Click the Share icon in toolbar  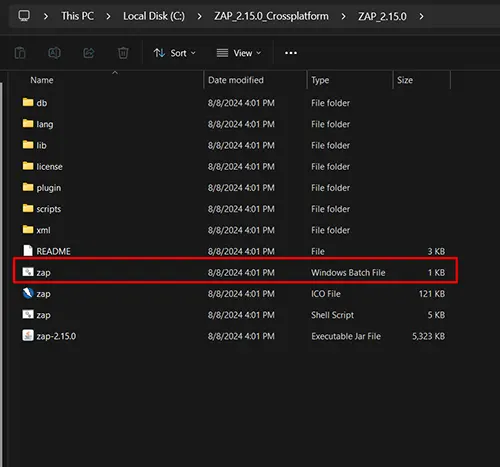pos(89,53)
